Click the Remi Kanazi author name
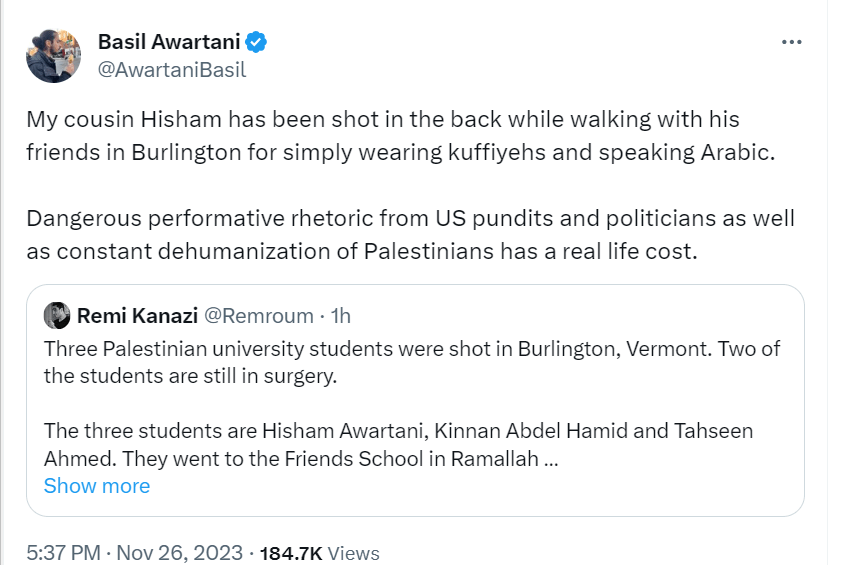Image resolution: width=867 pixels, height=565 pixels. point(137,316)
